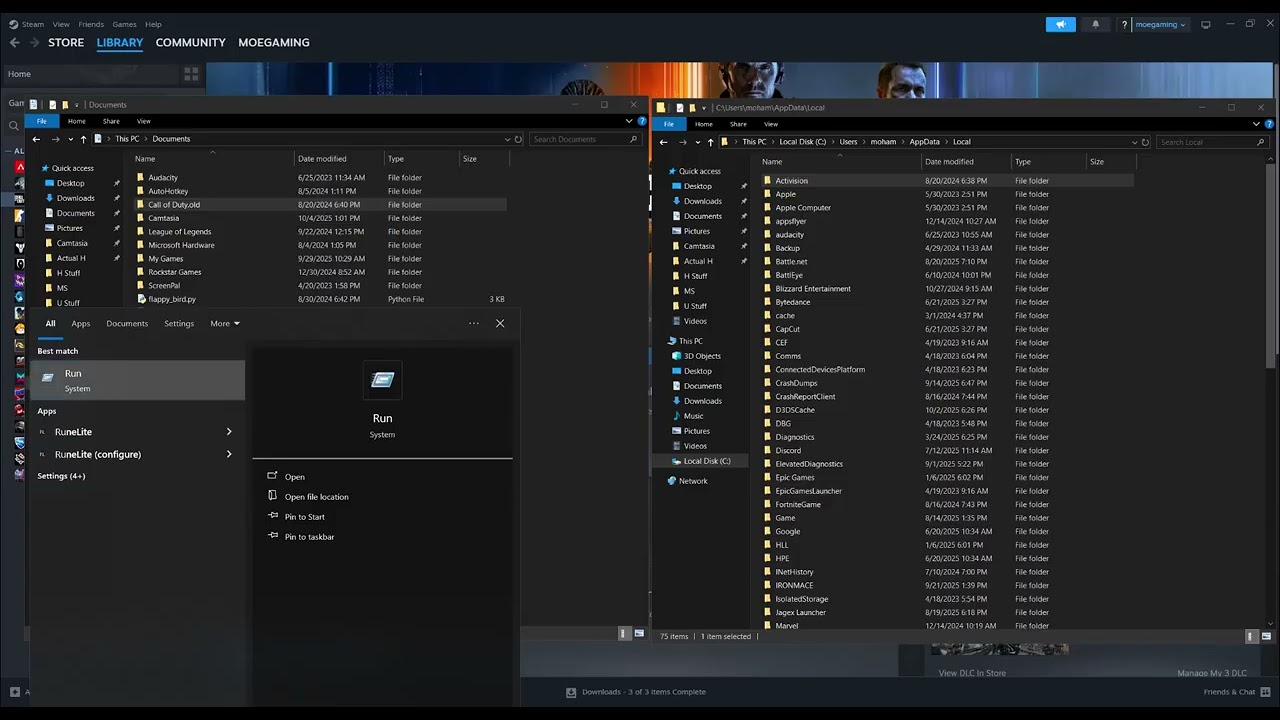Select the Call of Duty.old folder
The image size is (1280, 720).
pyautogui.click(x=174, y=205)
